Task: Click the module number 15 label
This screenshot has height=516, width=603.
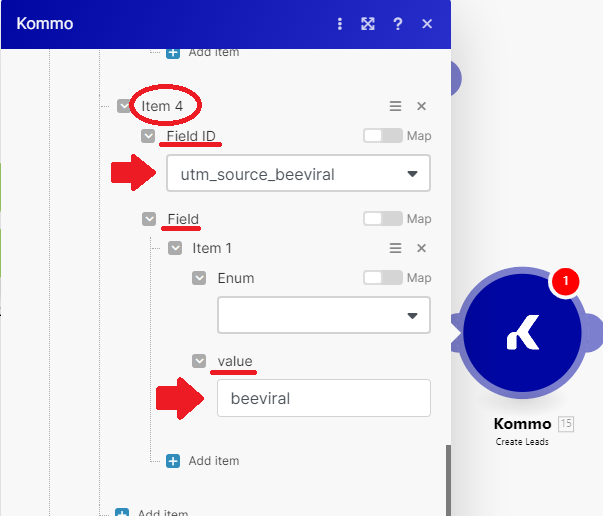Action: click(x=566, y=424)
